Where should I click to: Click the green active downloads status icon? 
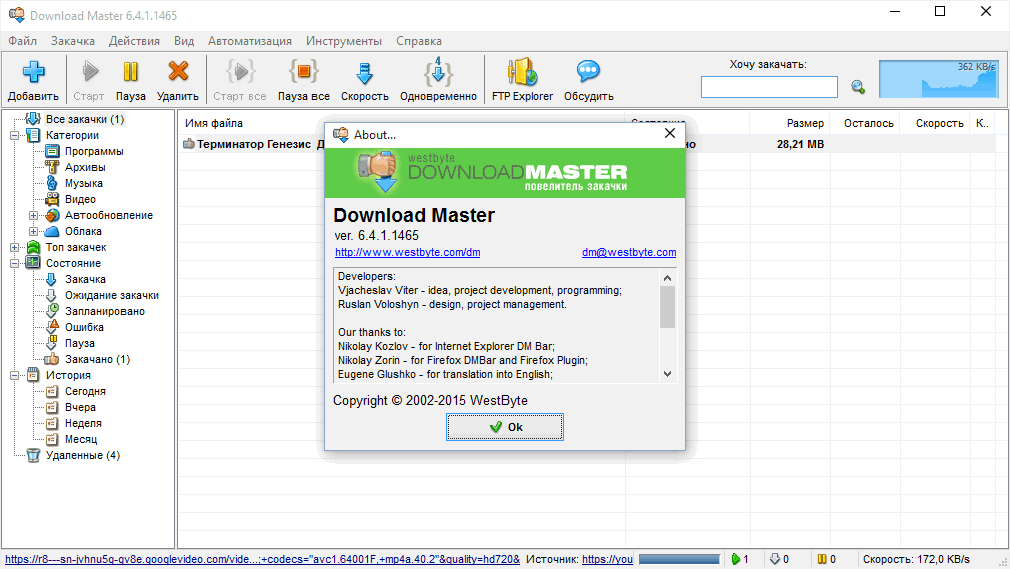click(x=736, y=559)
